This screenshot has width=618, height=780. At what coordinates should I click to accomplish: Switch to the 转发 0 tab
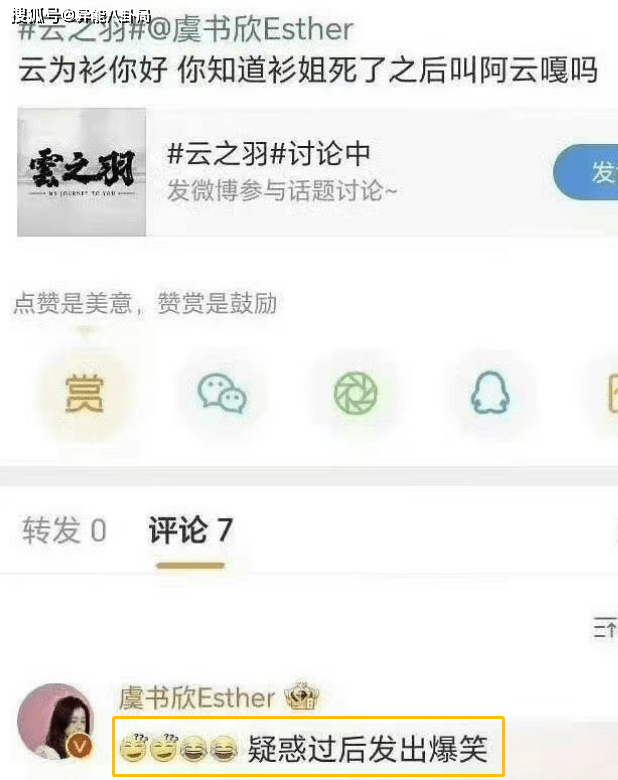64,530
